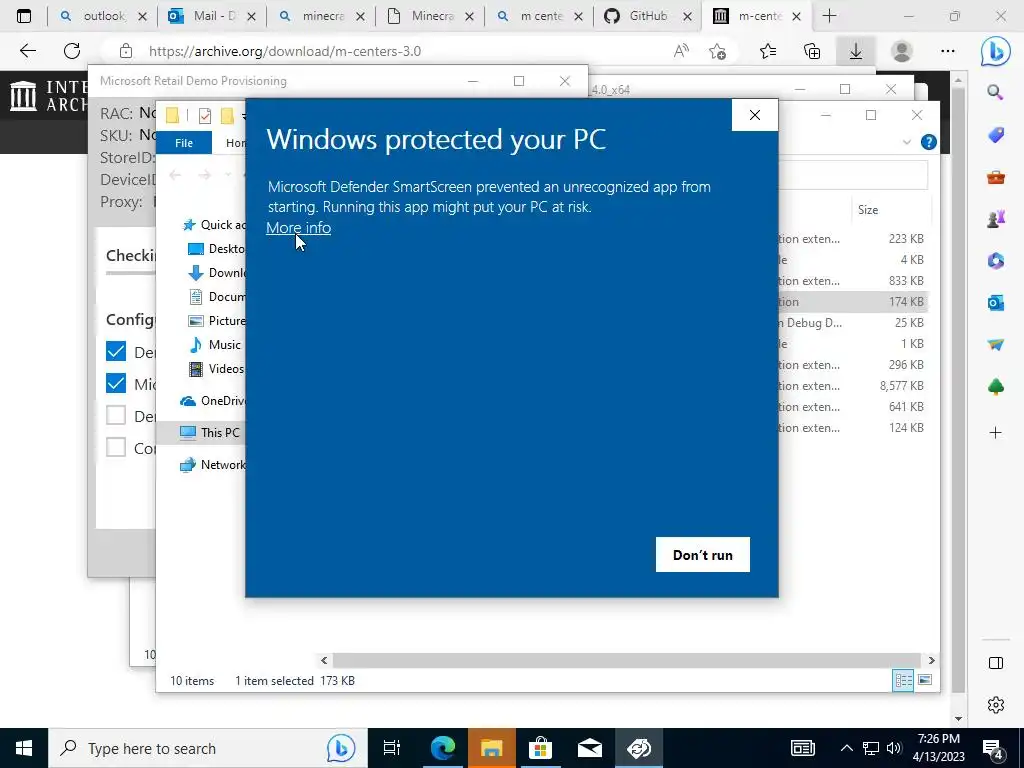
Task: Open Microsoft 365 icon in Edge sidebar
Action: click(995, 261)
